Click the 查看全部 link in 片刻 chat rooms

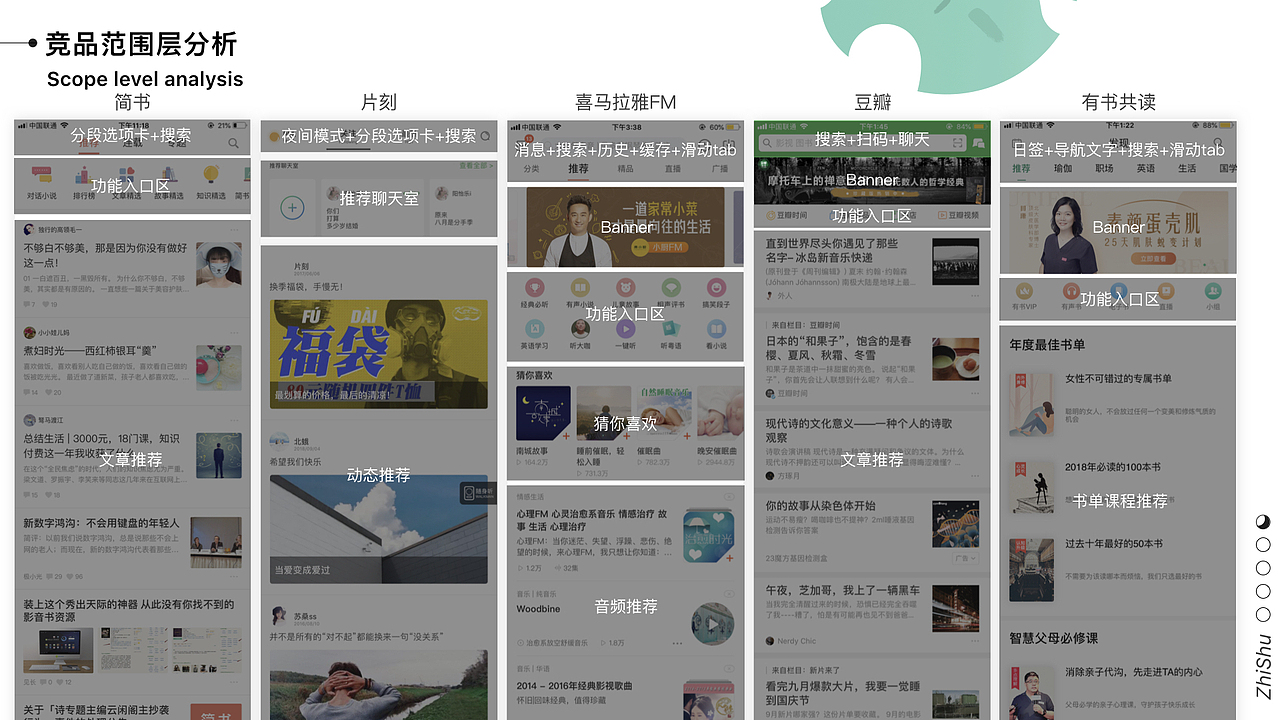476,164
